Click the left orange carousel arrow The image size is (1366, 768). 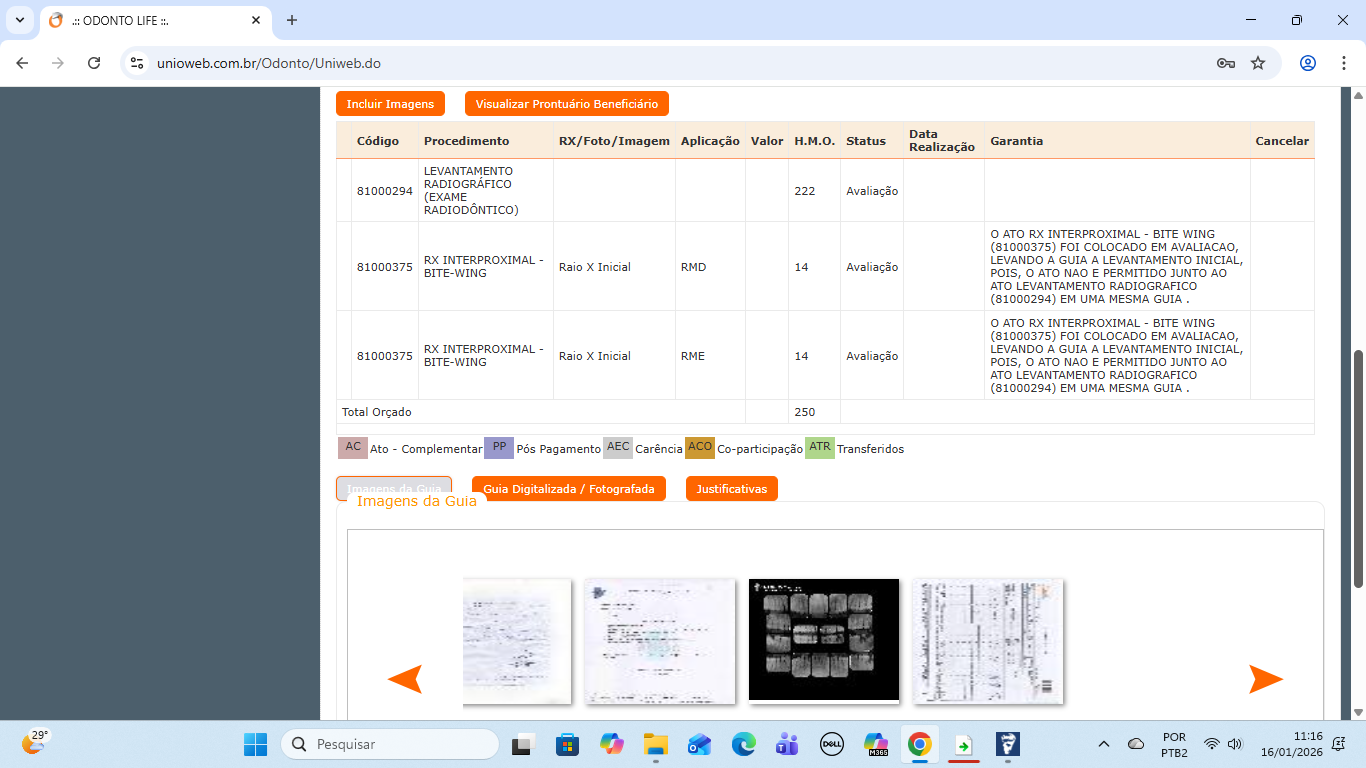click(405, 679)
